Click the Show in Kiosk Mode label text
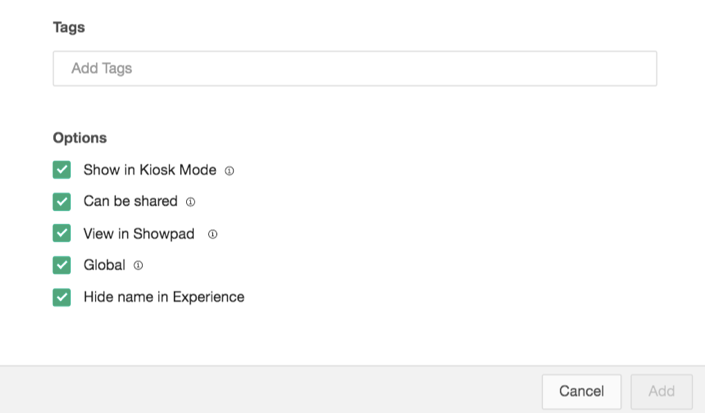 point(150,170)
